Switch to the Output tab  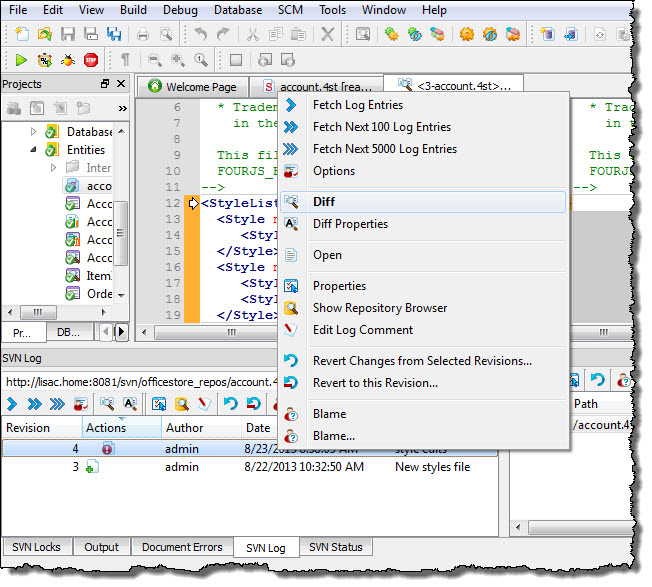pos(101,547)
